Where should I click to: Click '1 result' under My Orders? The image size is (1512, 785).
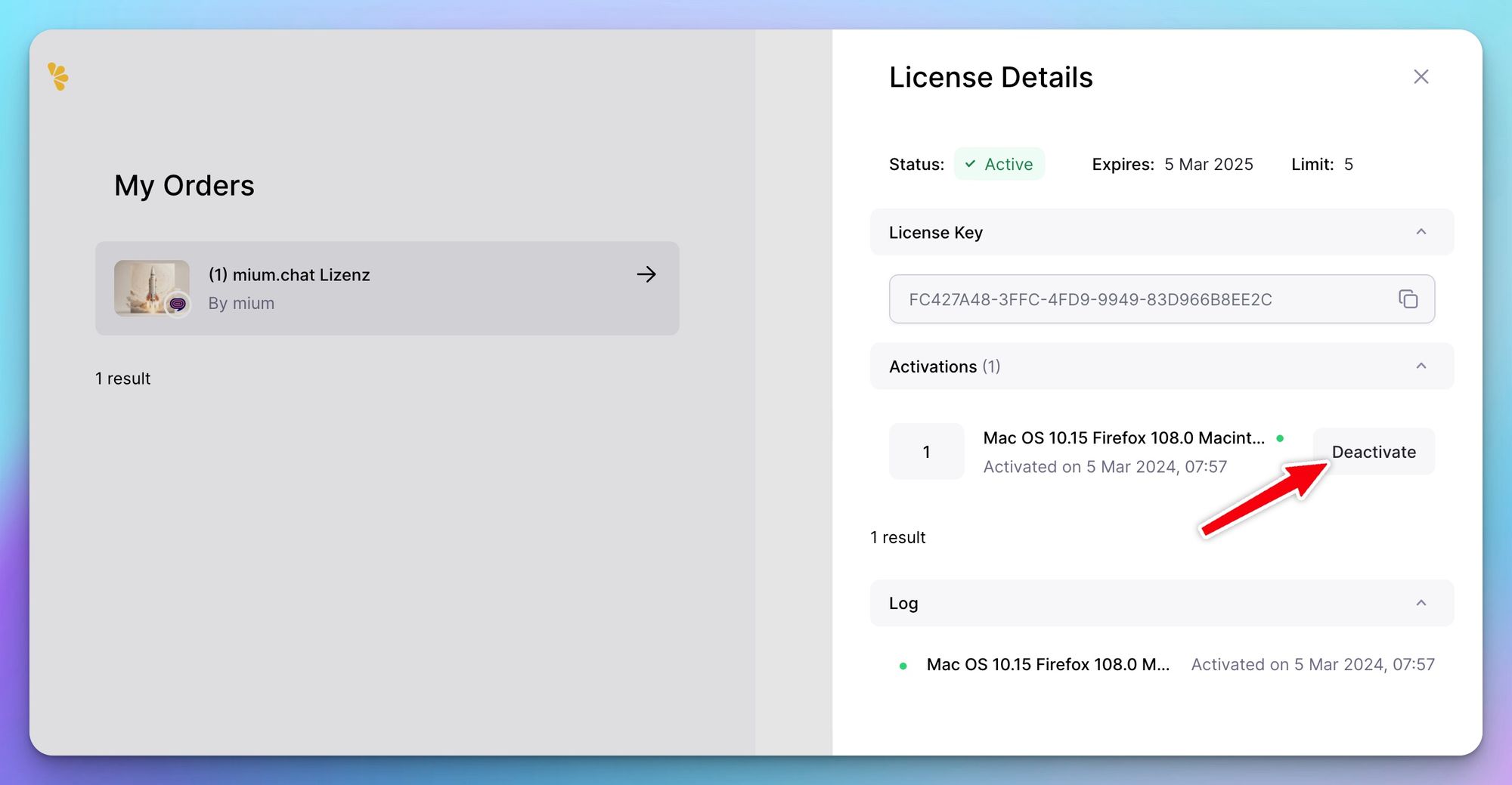click(122, 379)
